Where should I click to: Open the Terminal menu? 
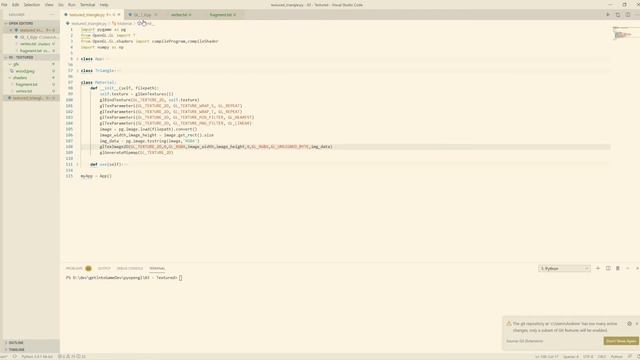pyautogui.click(x=87, y=5)
